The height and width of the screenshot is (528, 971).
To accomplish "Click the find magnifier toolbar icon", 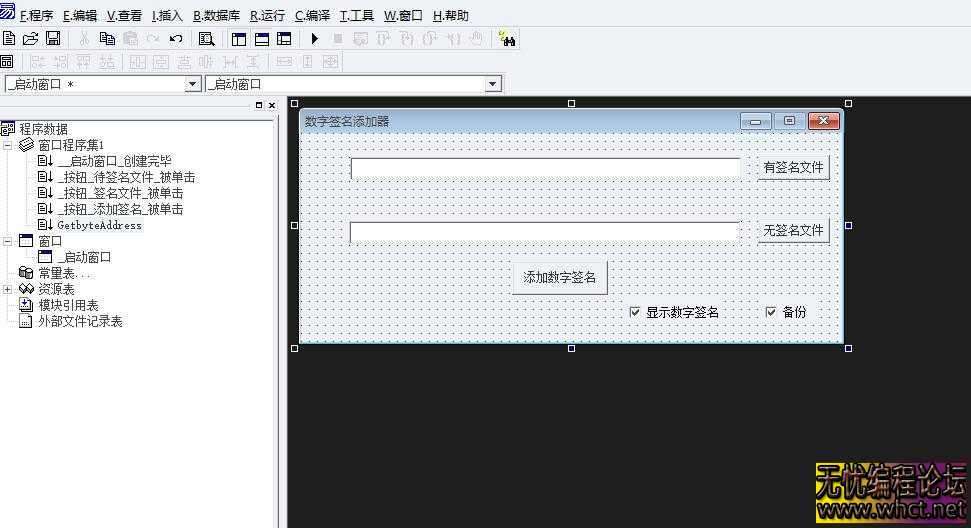I will point(206,39).
